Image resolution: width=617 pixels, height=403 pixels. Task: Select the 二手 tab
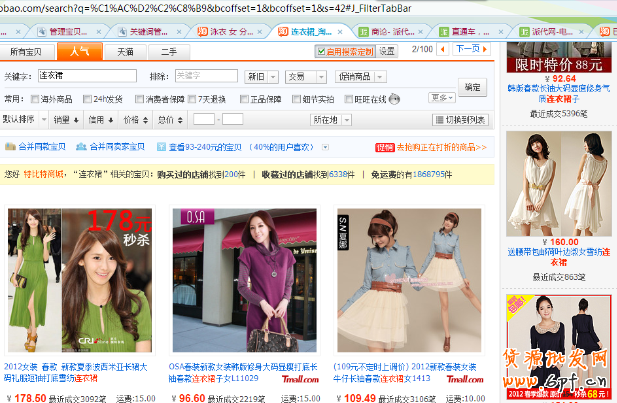(x=169, y=50)
